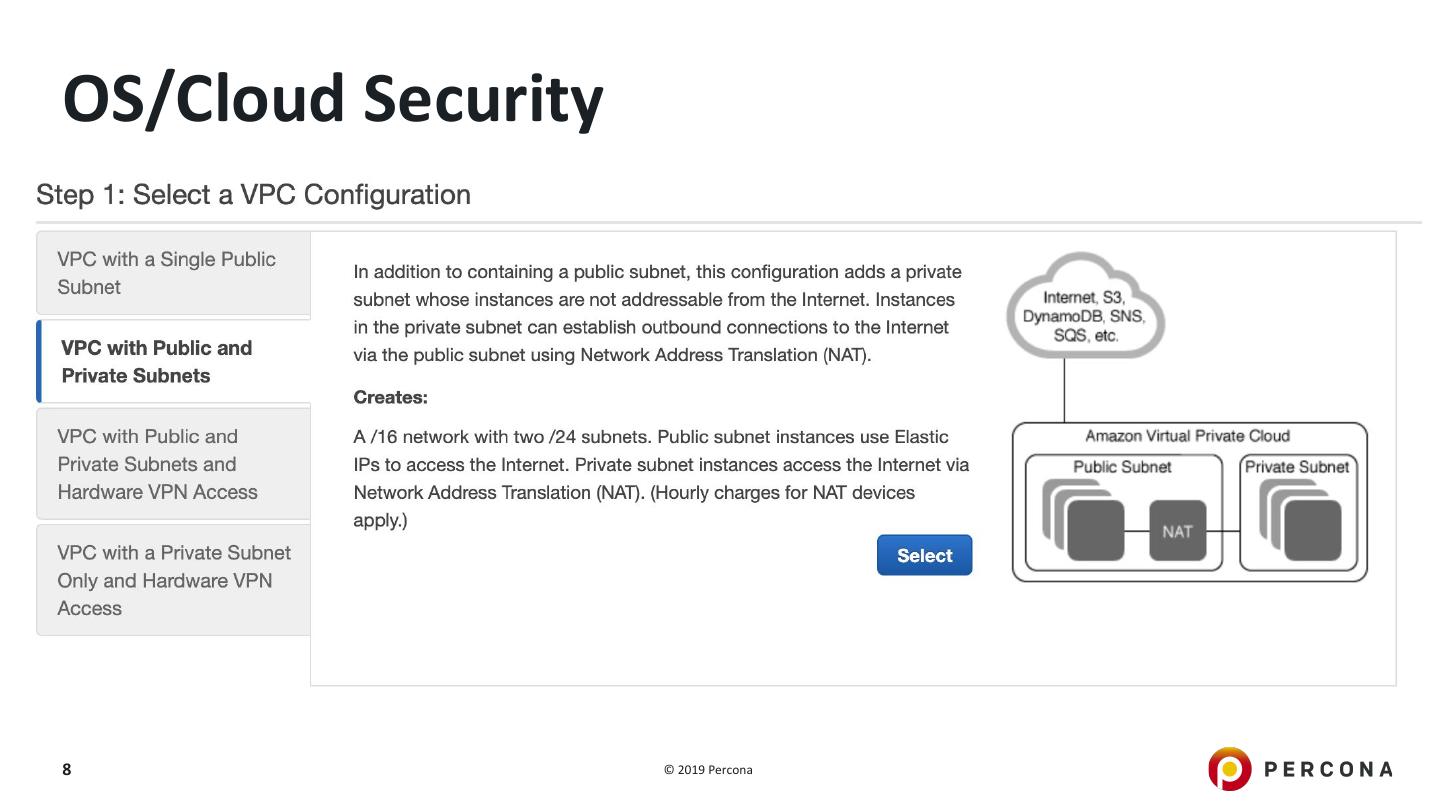Click the round Percona logo icon
The height and width of the screenshot is (810, 1440).
(x=1229, y=769)
